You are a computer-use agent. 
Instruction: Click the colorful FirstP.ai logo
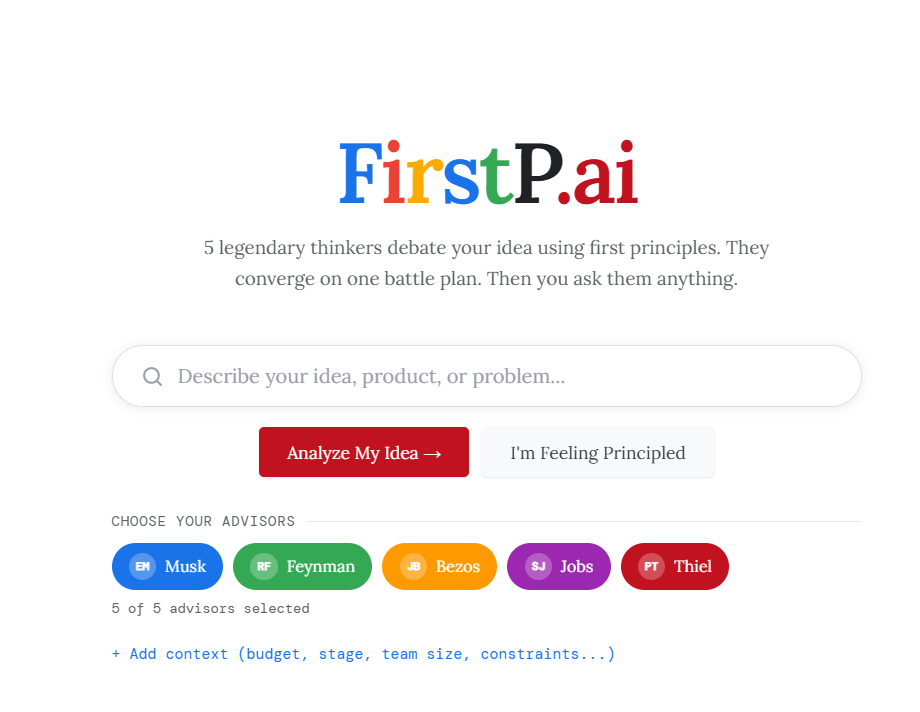[489, 173]
